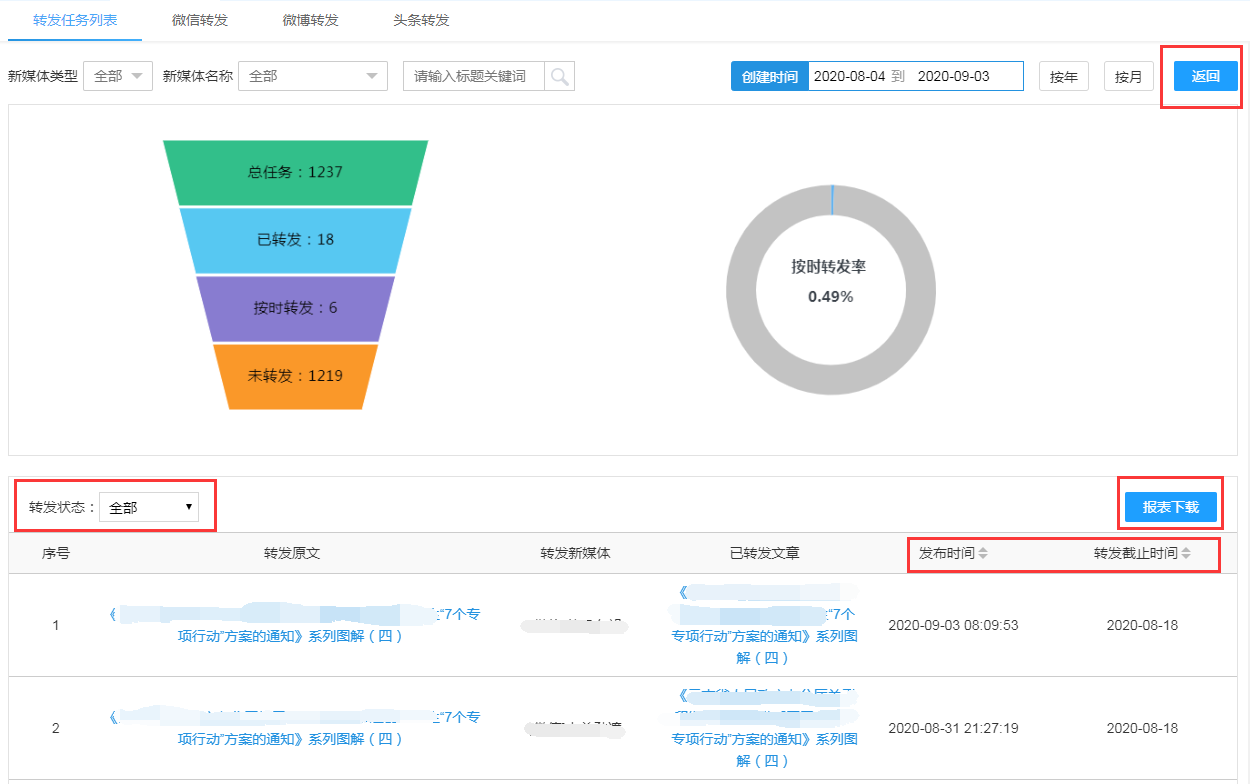Expand the 新媒体名称 dropdown
Screen dimensions: 1250x784
click(312, 76)
